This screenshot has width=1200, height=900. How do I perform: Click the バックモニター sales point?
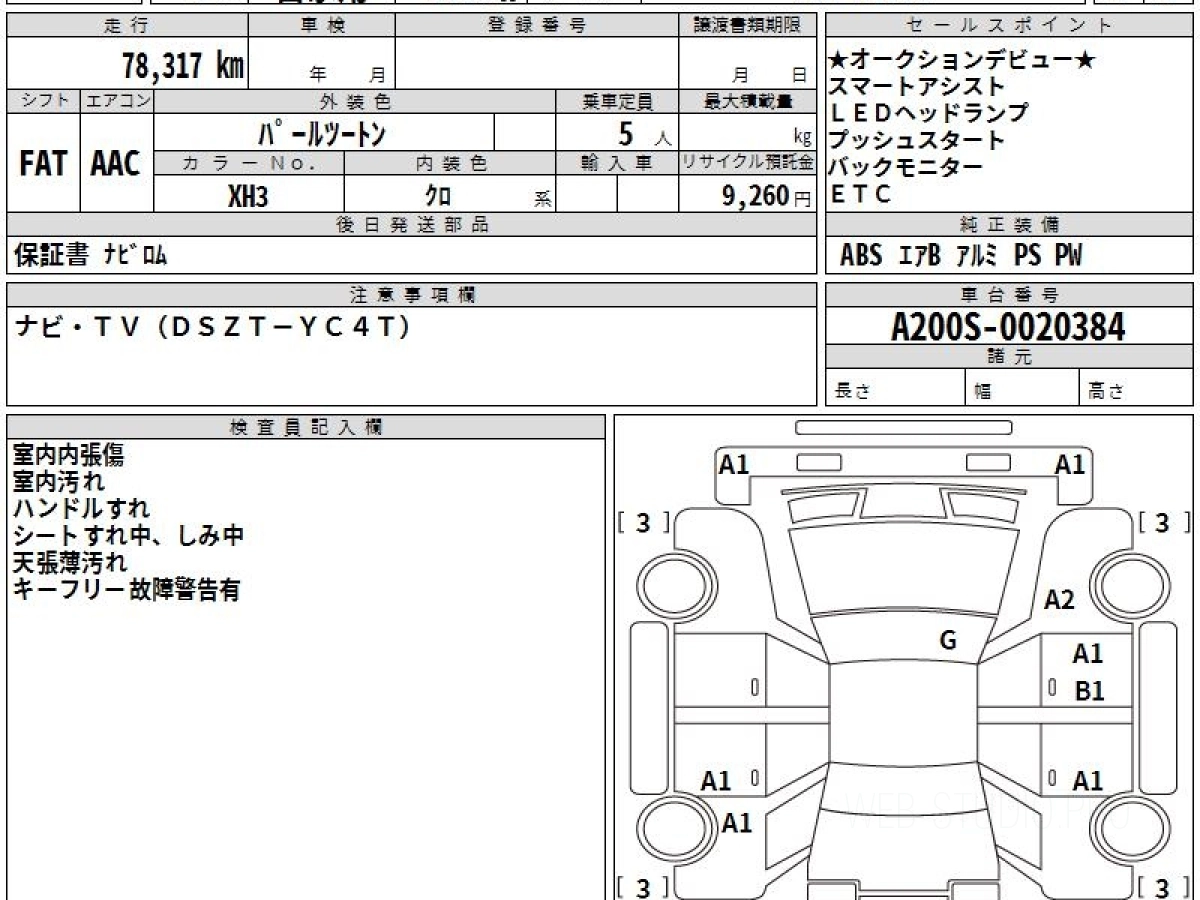click(x=906, y=168)
